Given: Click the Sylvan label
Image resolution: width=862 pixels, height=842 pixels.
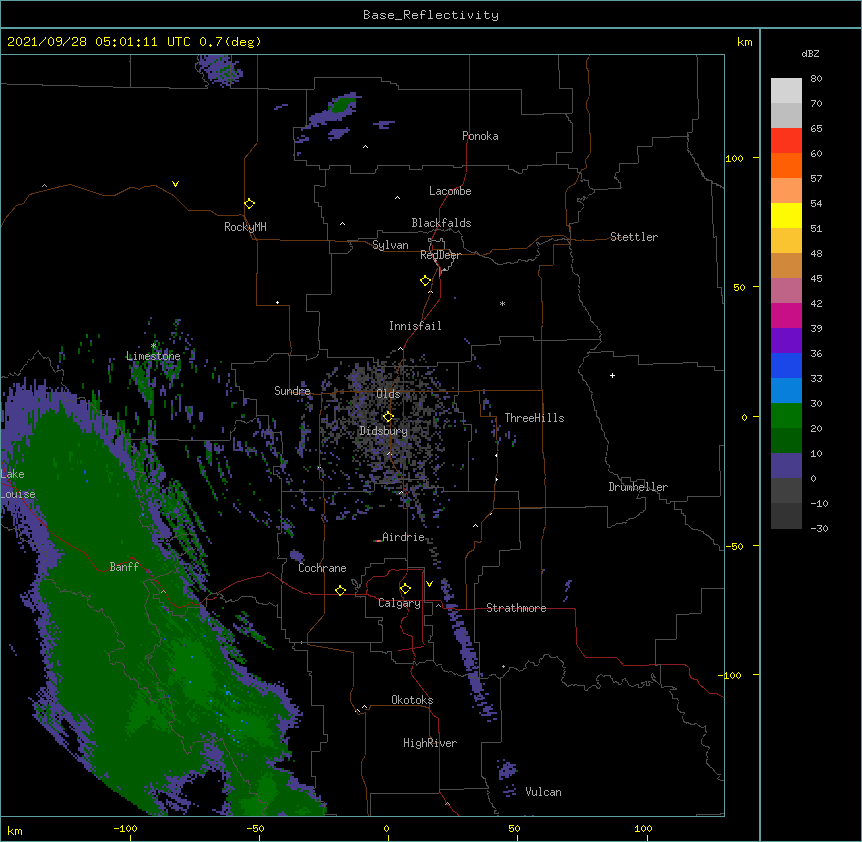Looking at the screenshot, I should tap(390, 245).
